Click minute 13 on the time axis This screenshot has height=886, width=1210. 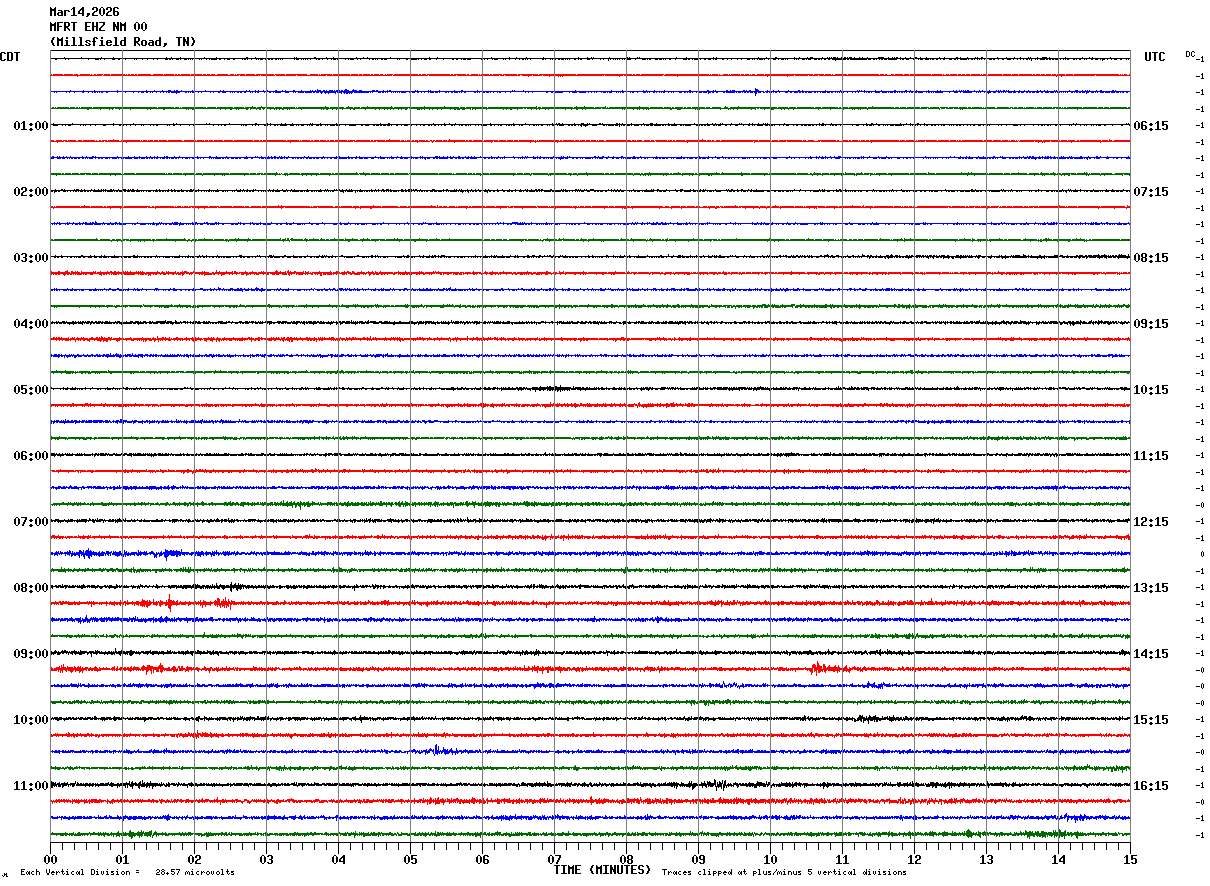click(x=986, y=859)
